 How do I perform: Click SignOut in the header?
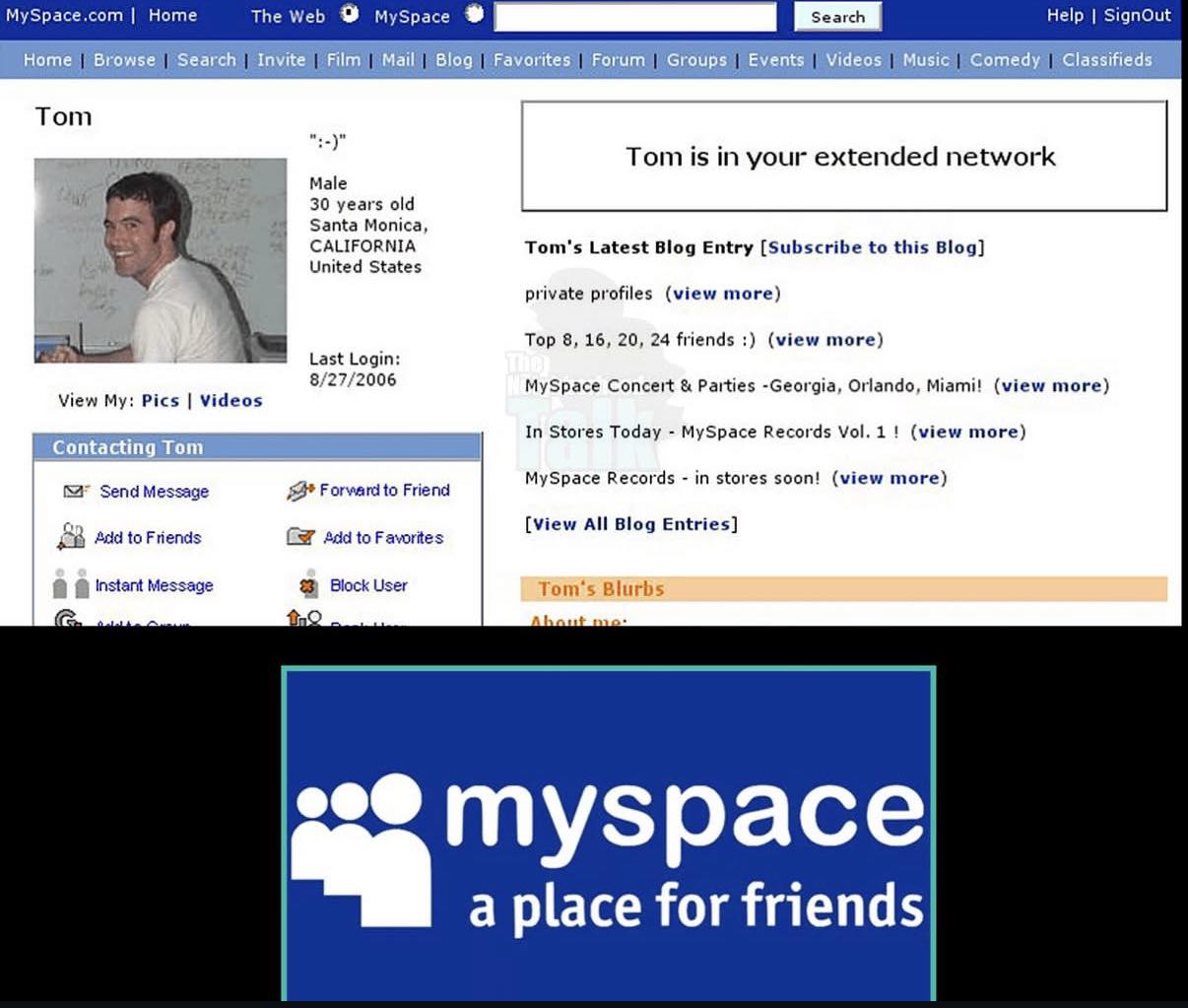pos(1138,15)
